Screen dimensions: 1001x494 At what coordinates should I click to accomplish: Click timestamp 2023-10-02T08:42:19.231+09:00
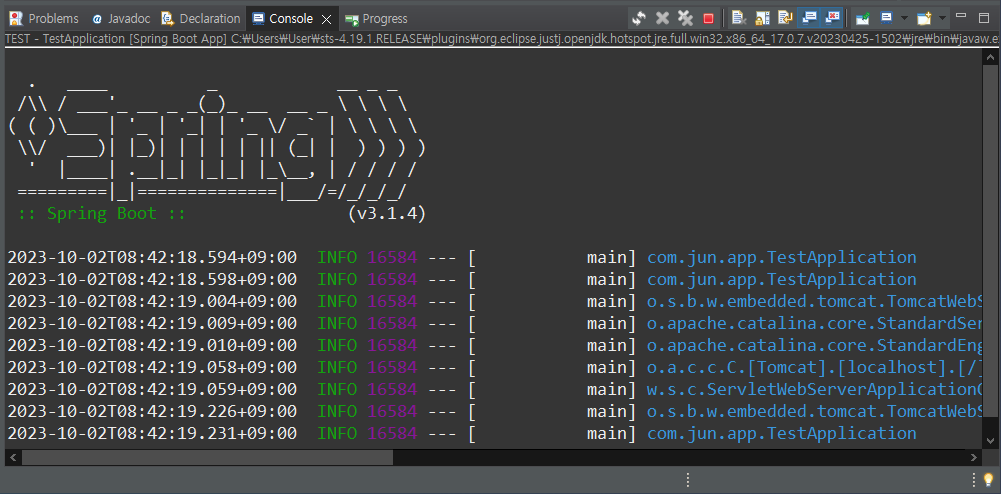pos(153,433)
